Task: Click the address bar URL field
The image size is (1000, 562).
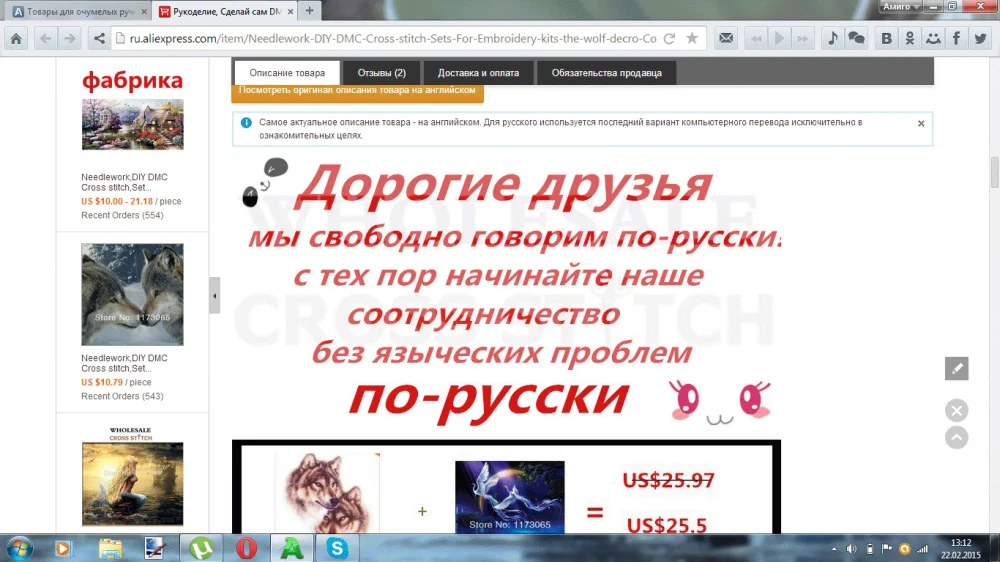Action: [x=393, y=38]
